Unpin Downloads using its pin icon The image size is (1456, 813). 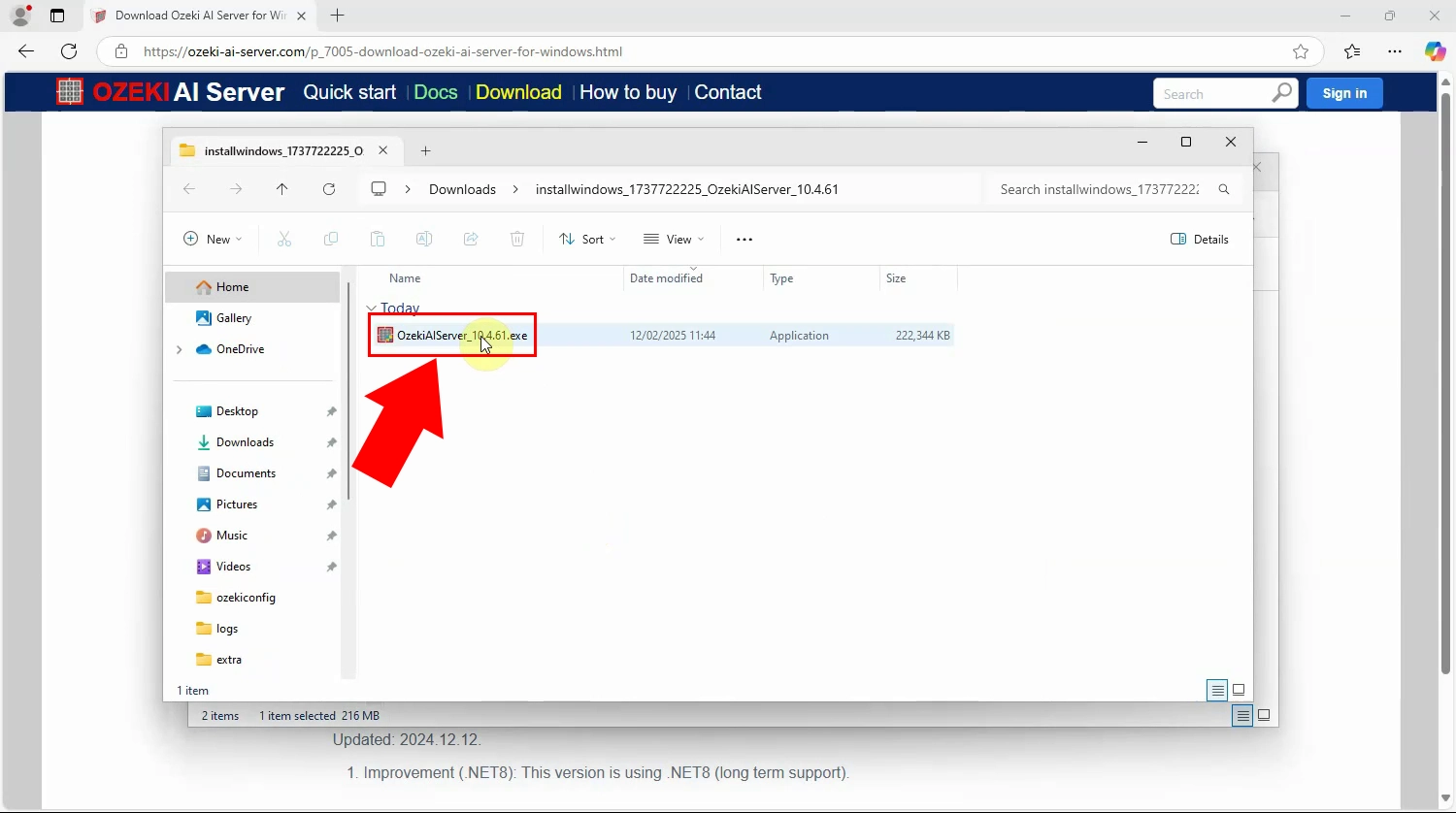(x=331, y=442)
